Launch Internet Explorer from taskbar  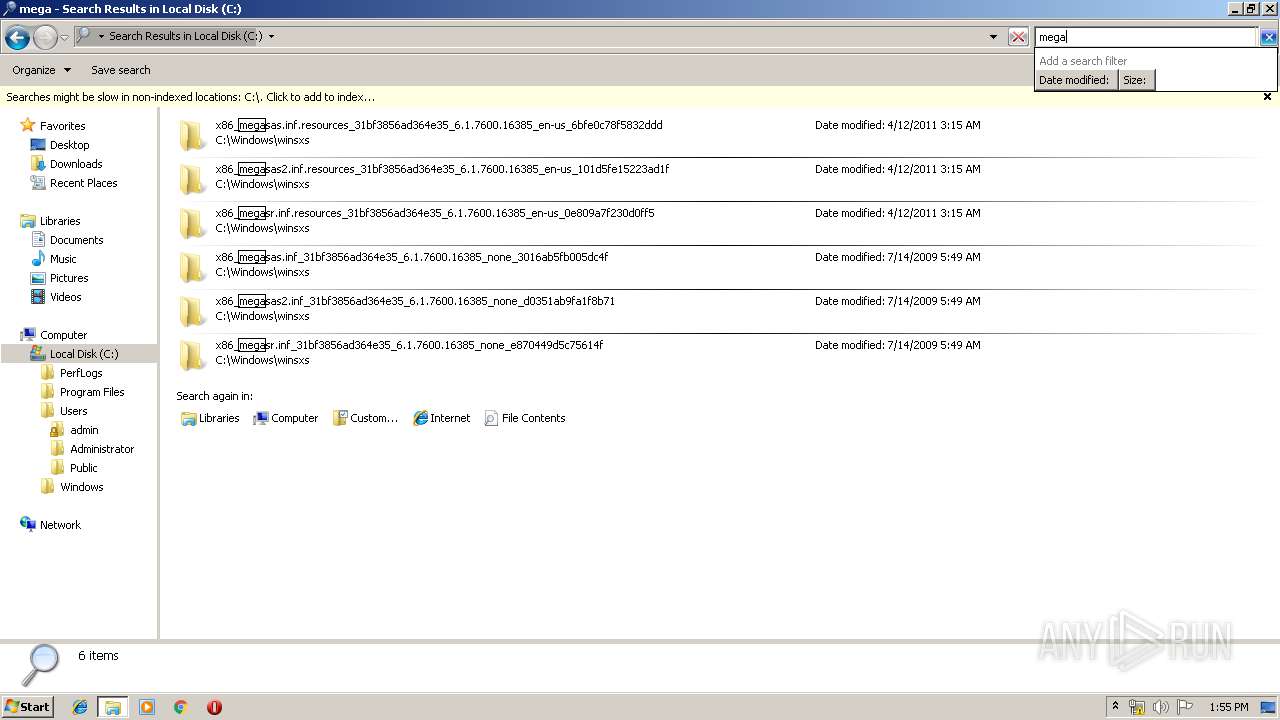pos(80,707)
